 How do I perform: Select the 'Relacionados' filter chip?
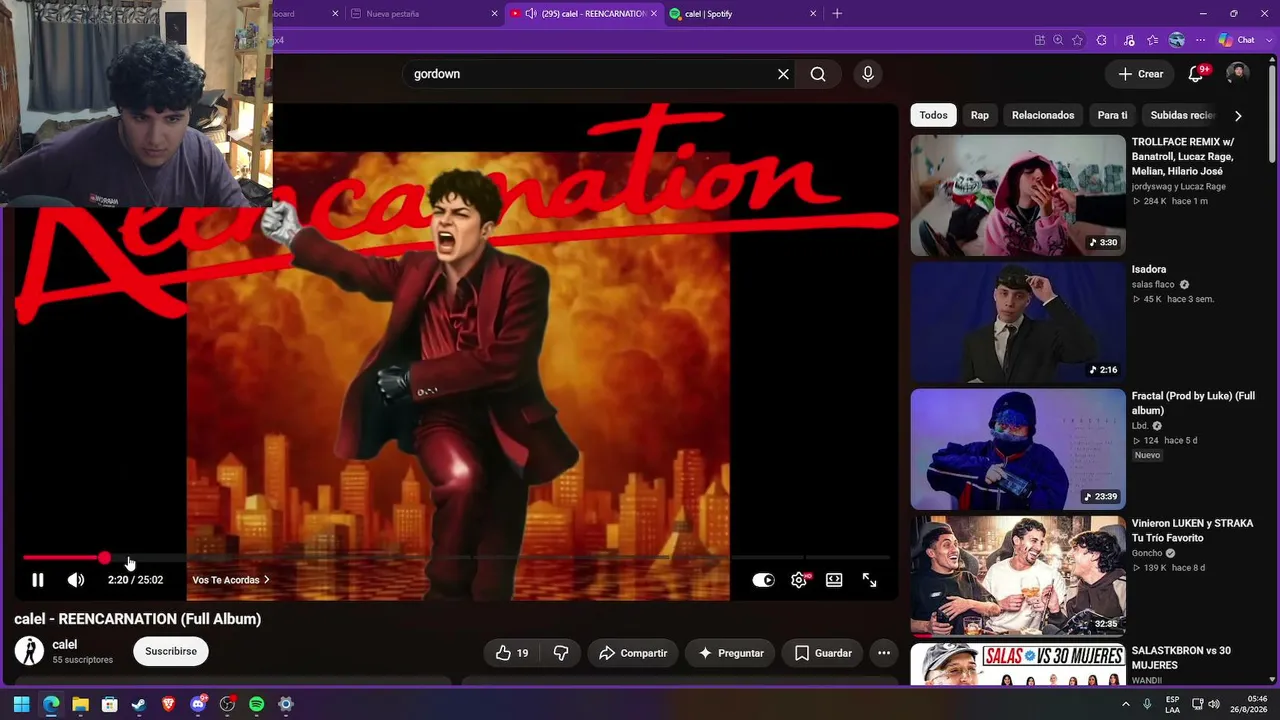1043,115
